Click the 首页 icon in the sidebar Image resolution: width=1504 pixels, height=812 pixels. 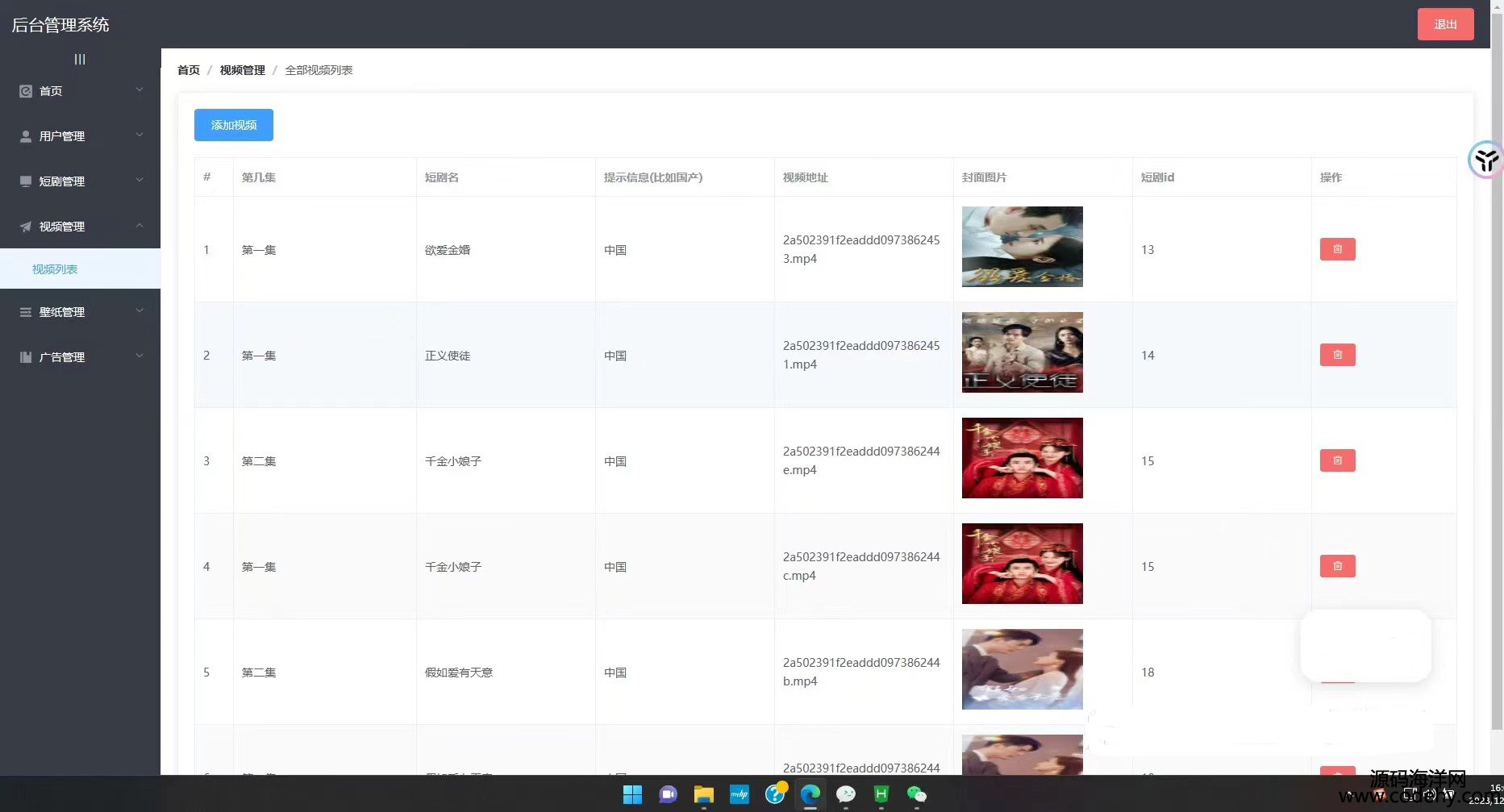click(26, 91)
